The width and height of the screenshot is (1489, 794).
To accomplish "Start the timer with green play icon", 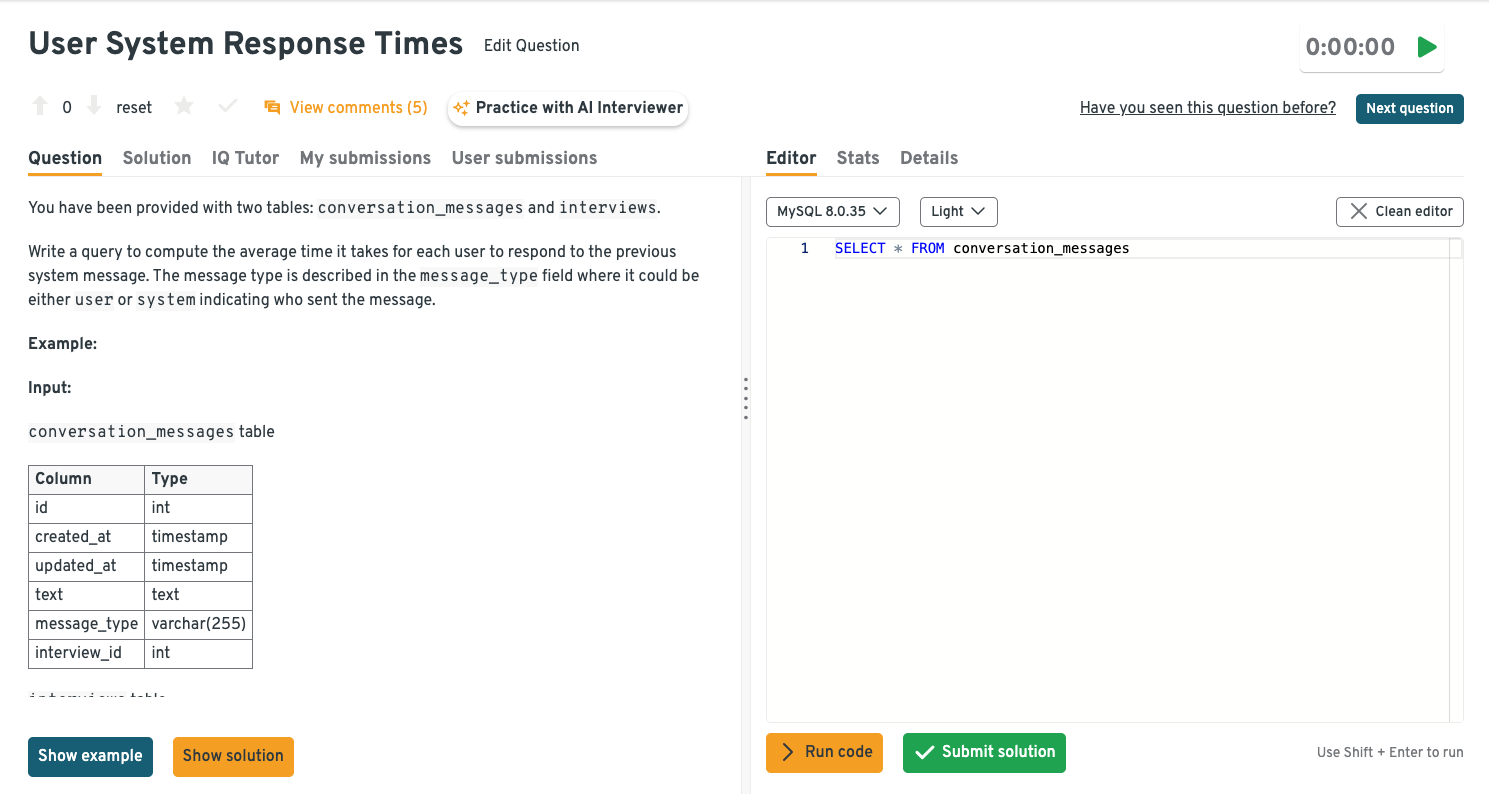I will click(x=1427, y=47).
